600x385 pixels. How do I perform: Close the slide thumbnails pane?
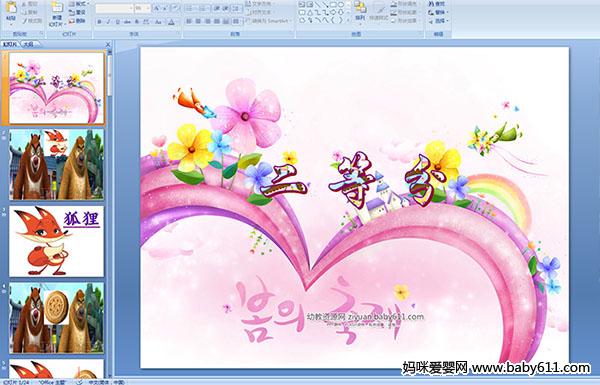tap(108, 44)
